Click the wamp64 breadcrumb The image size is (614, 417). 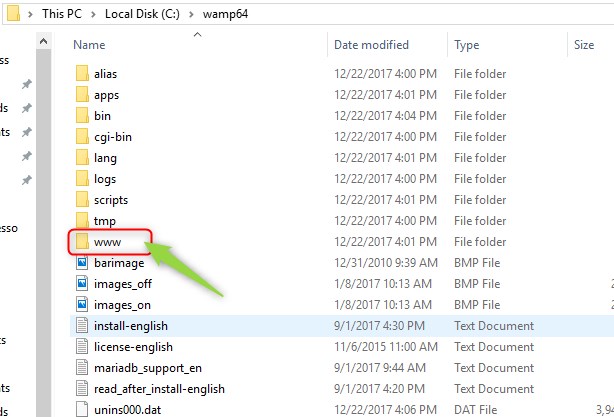[x=225, y=14]
